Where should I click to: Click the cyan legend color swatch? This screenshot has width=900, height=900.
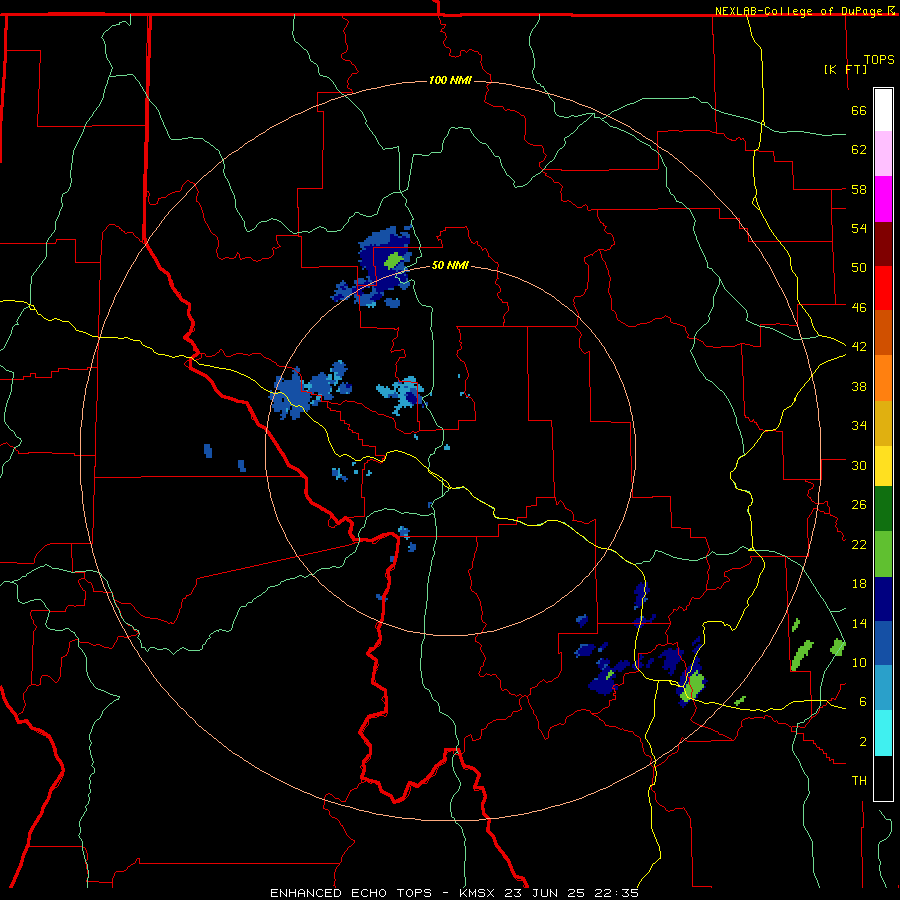(x=883, y=733)
